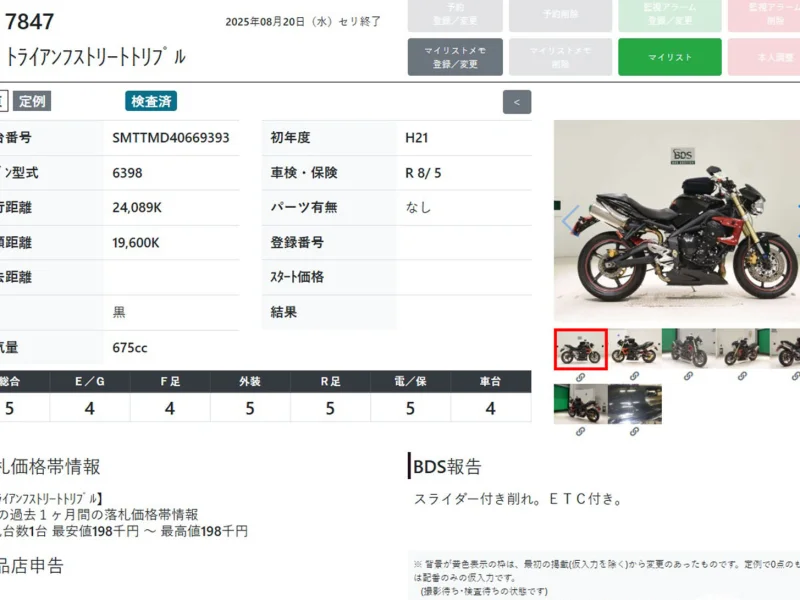
Task: Select 外装 score value 5
Action: [250, 408]
